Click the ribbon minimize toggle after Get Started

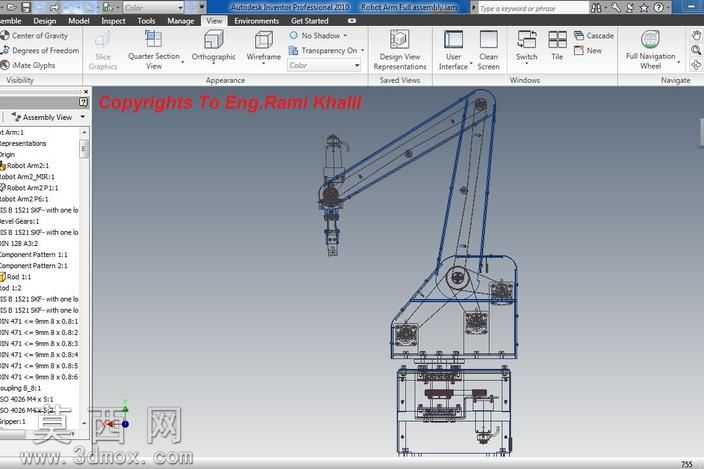[x=352, y=21]
